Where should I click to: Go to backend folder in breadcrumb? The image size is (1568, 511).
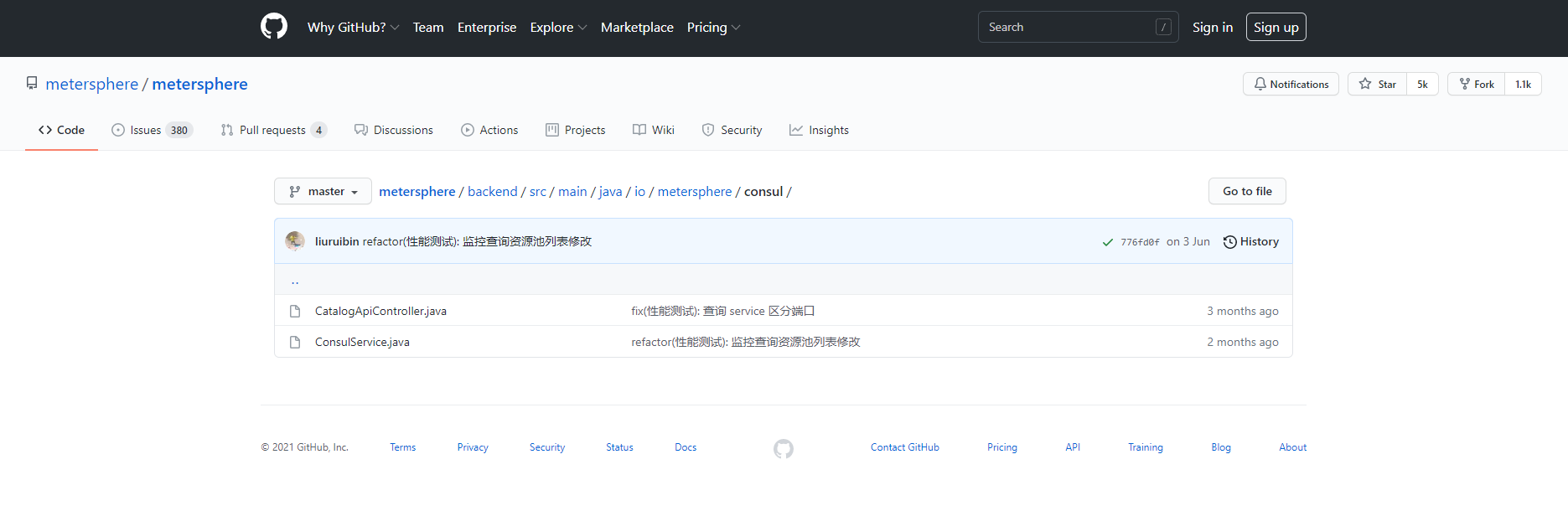coord(493,191)
